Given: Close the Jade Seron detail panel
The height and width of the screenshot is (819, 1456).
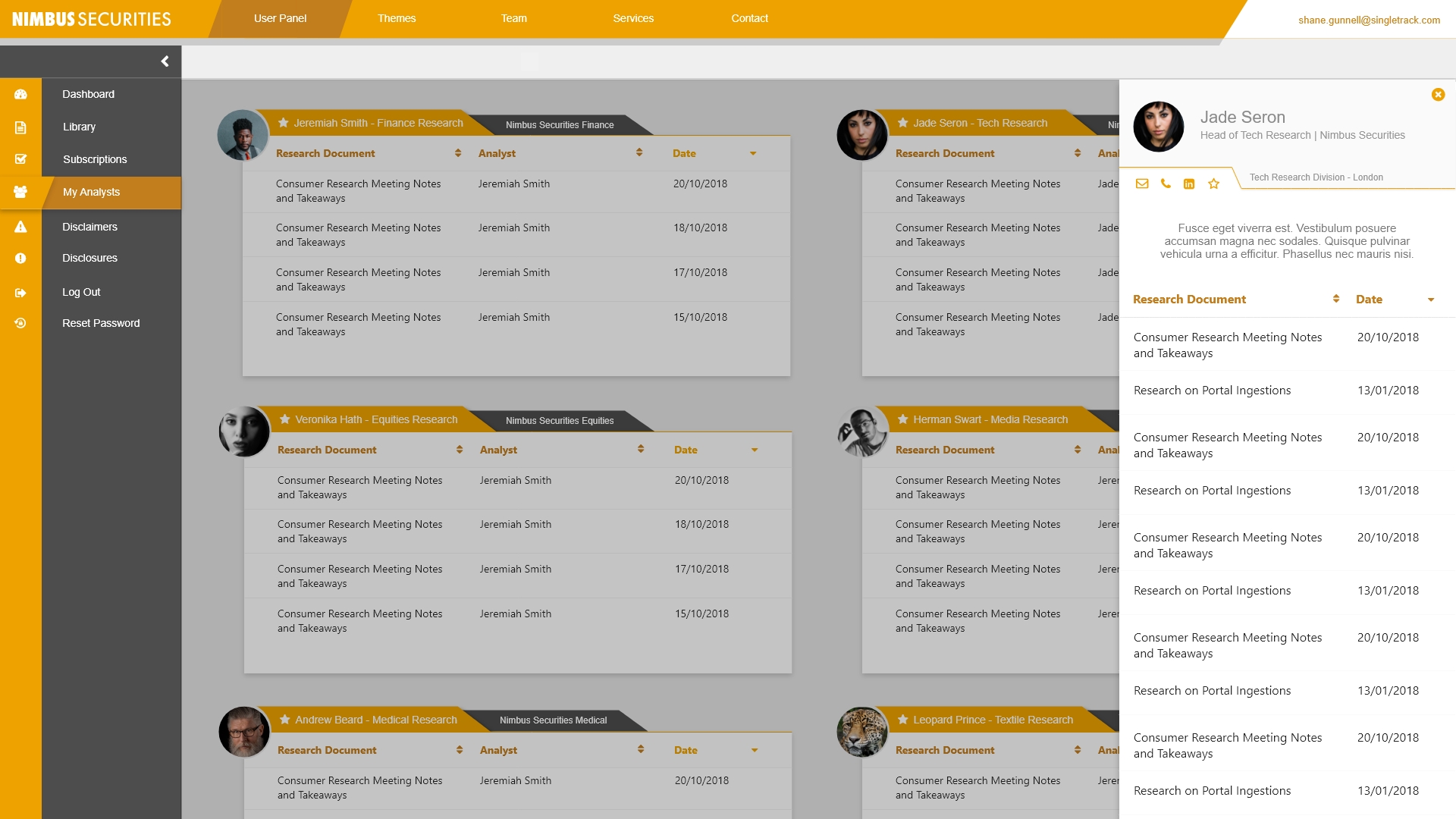Looking at the screenshot, I should 1438,95.
